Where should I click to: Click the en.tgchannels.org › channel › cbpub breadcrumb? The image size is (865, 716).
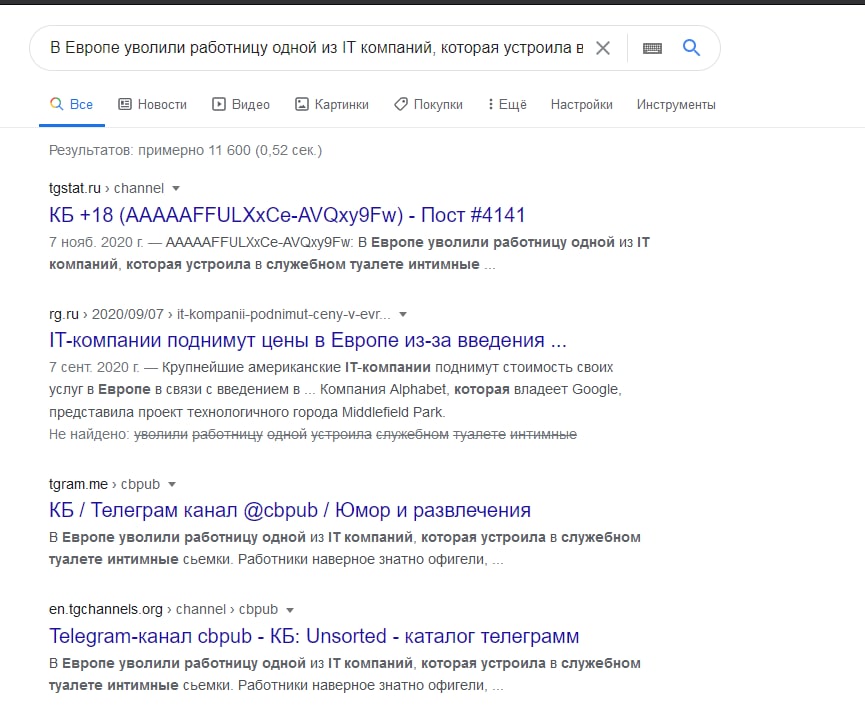163,610
